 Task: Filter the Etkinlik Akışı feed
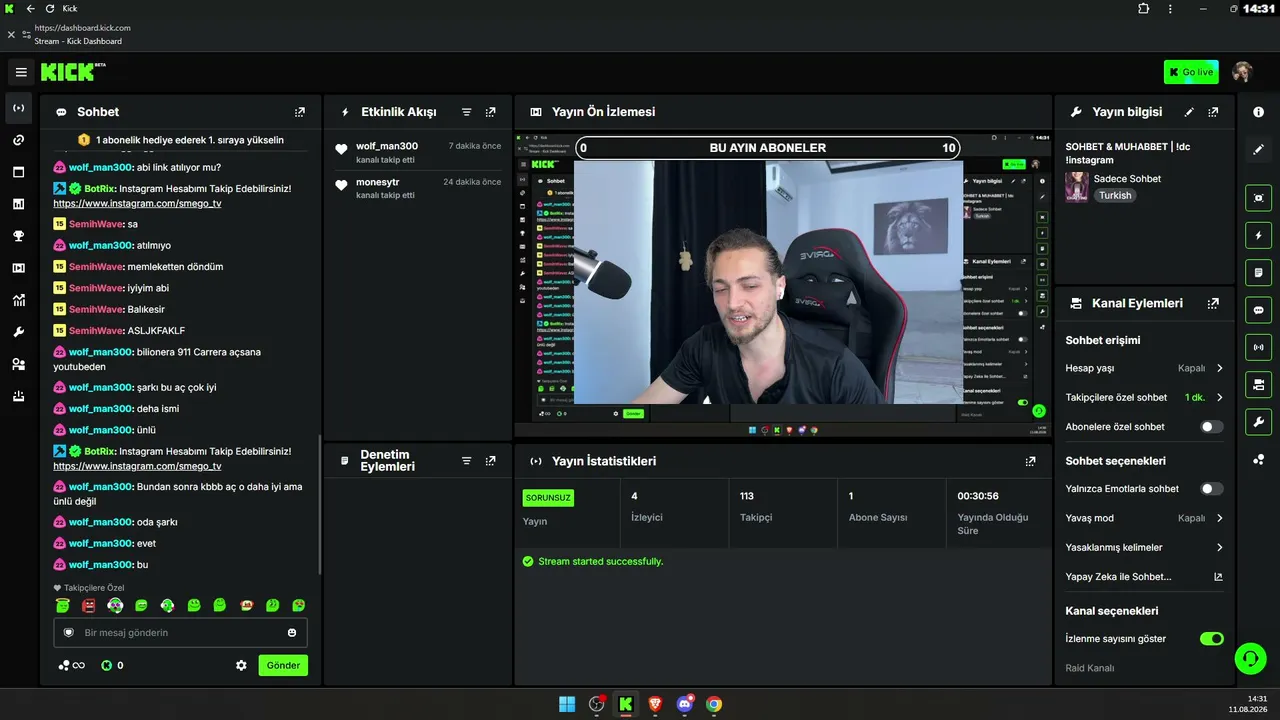coord(466,112)
